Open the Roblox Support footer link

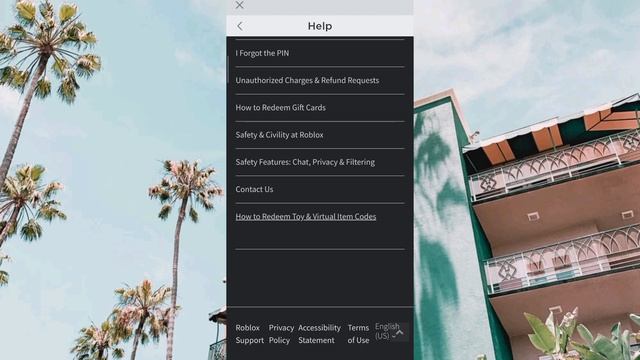[x=249, y=334]
